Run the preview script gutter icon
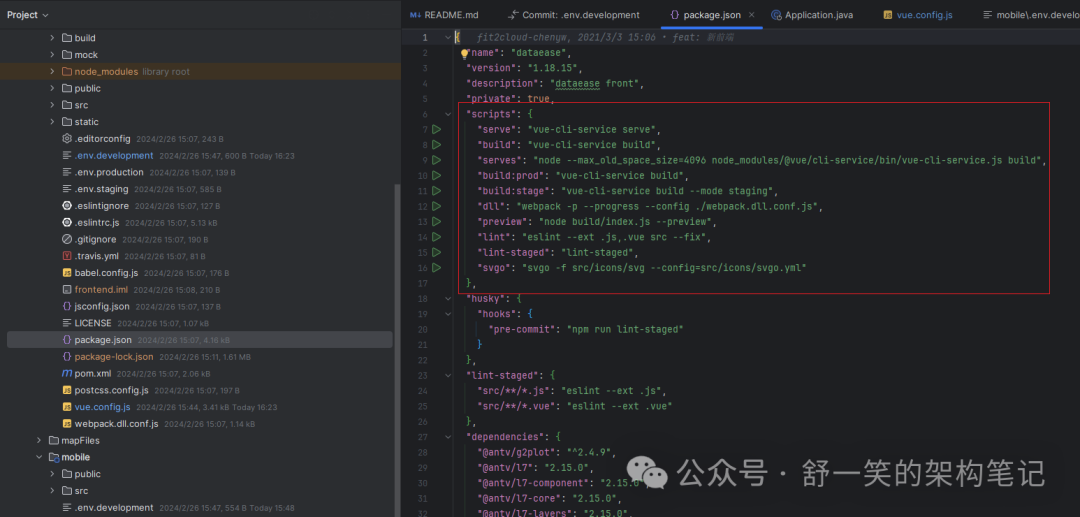 click(436, 222)
